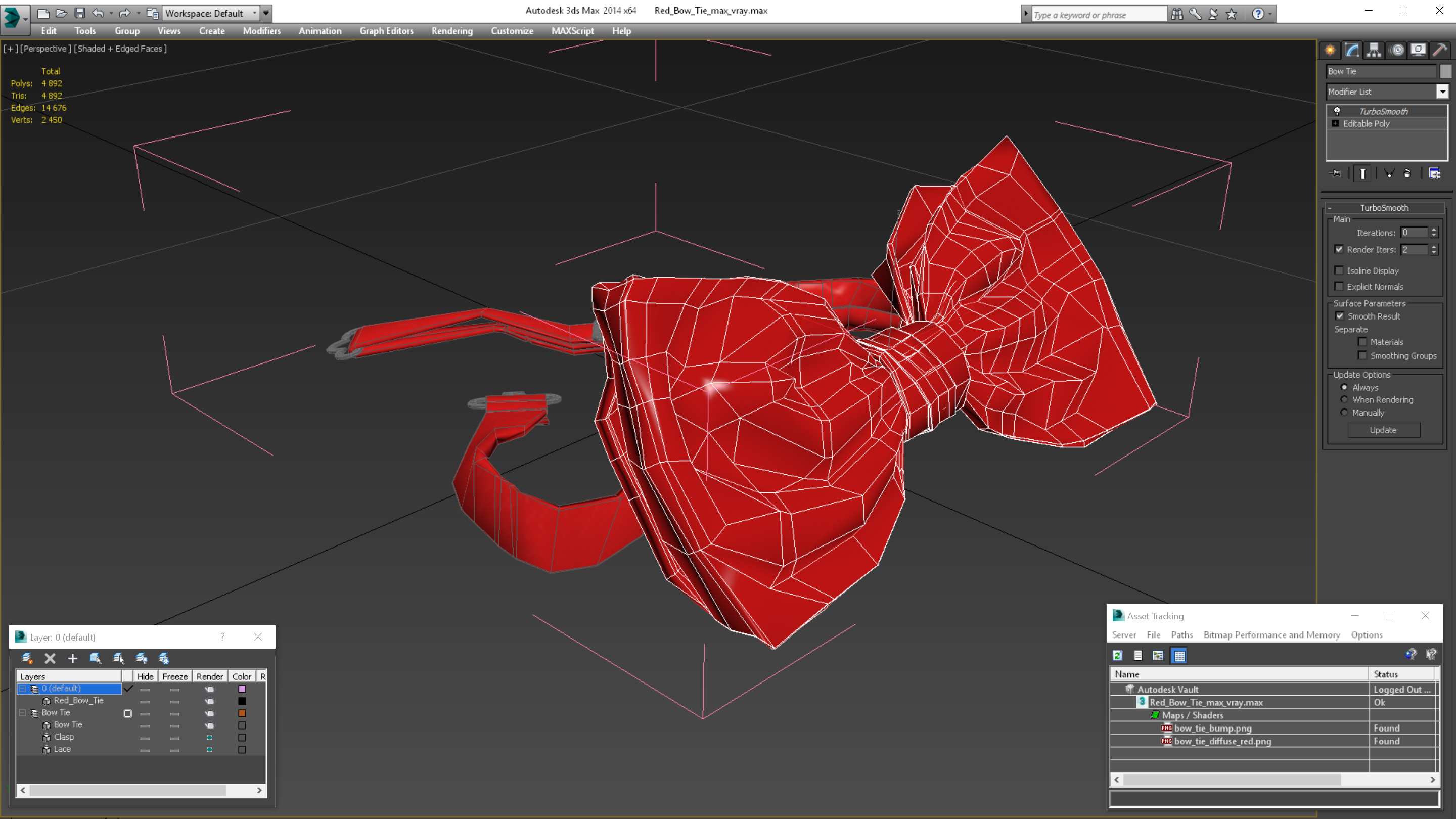The image size is (1456, 819).
Task: Toggle Show End Result in modifier stack
Action: [x=1363, y=173]
